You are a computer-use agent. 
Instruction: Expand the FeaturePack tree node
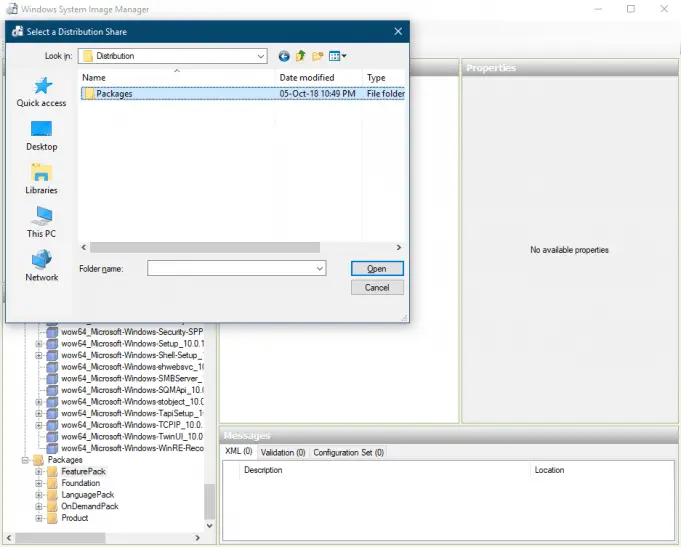tap(39, 472)
